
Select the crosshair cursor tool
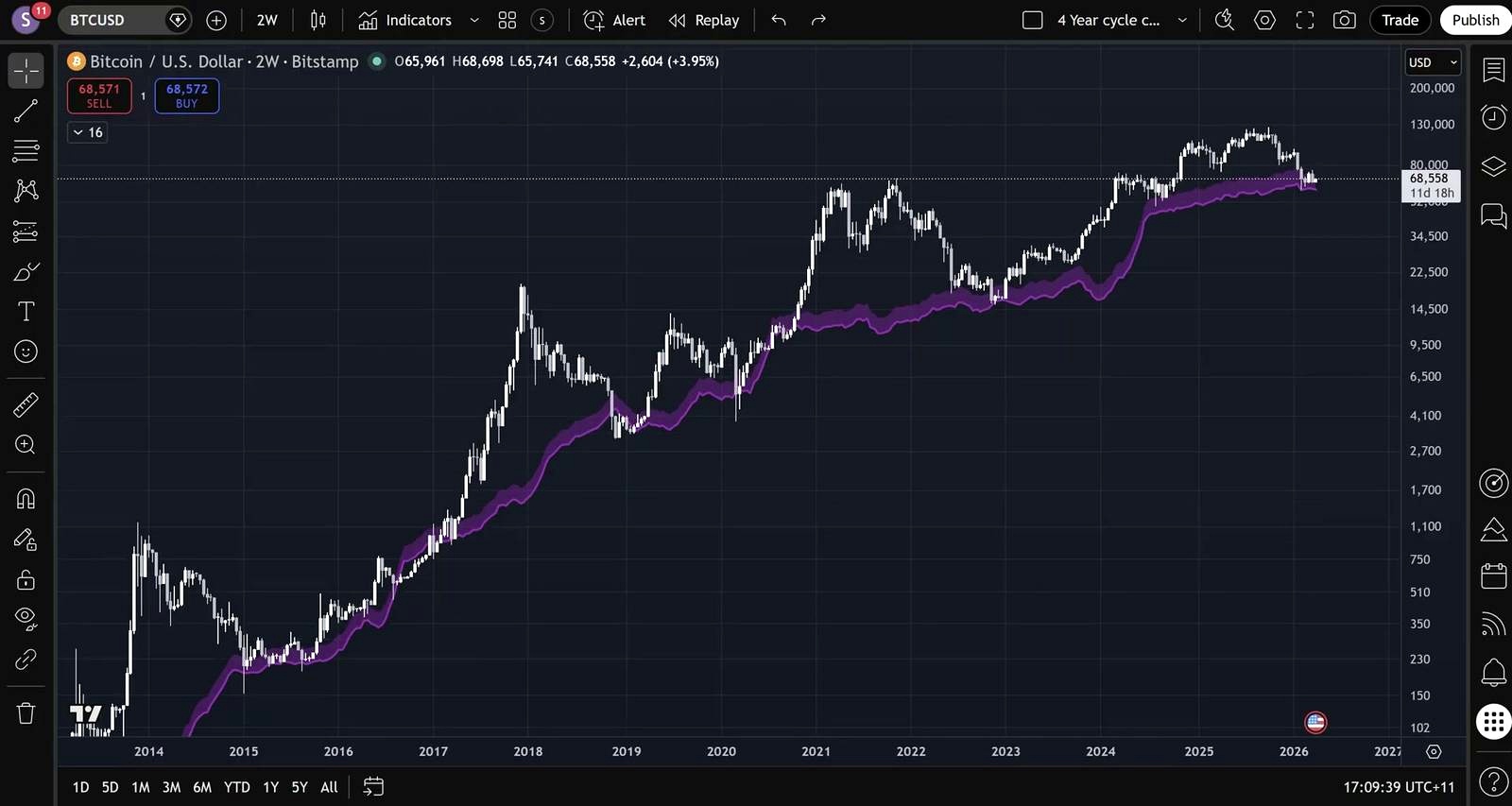[26, 71]
